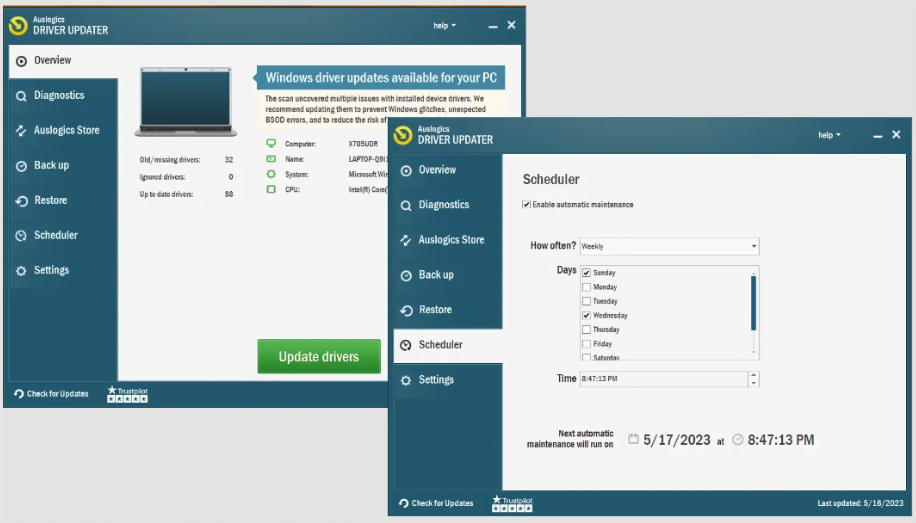The width and height of the screenshot is (916, 523).
Task: Click Check for Updates in back window
Action: [51, 394]
